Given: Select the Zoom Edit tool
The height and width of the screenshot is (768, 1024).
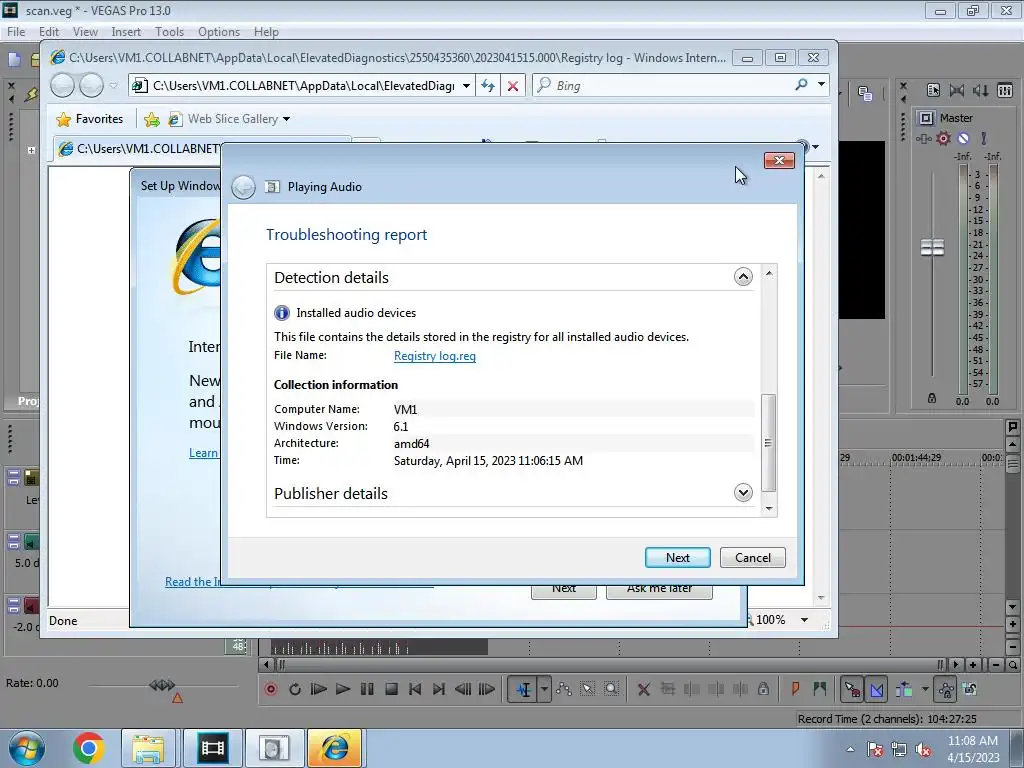Looking at the screenshot, I should tap(611, 689).
